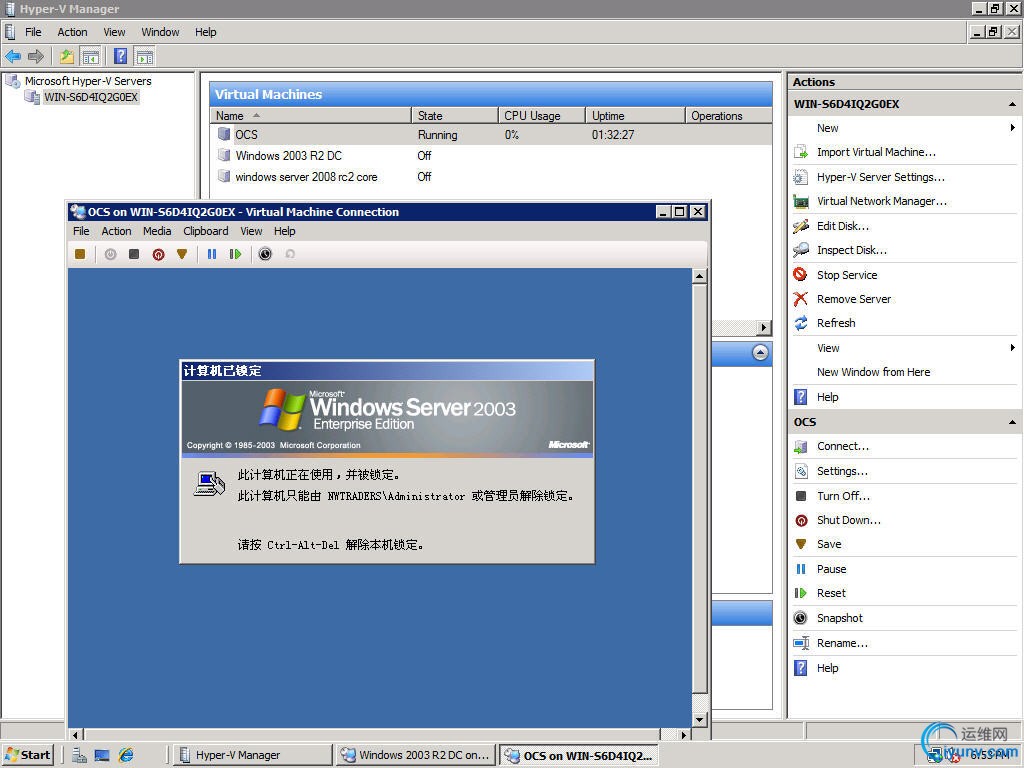Sort by the State column header
Viewport: 1024px width, 768px height.
pos(455,116)
